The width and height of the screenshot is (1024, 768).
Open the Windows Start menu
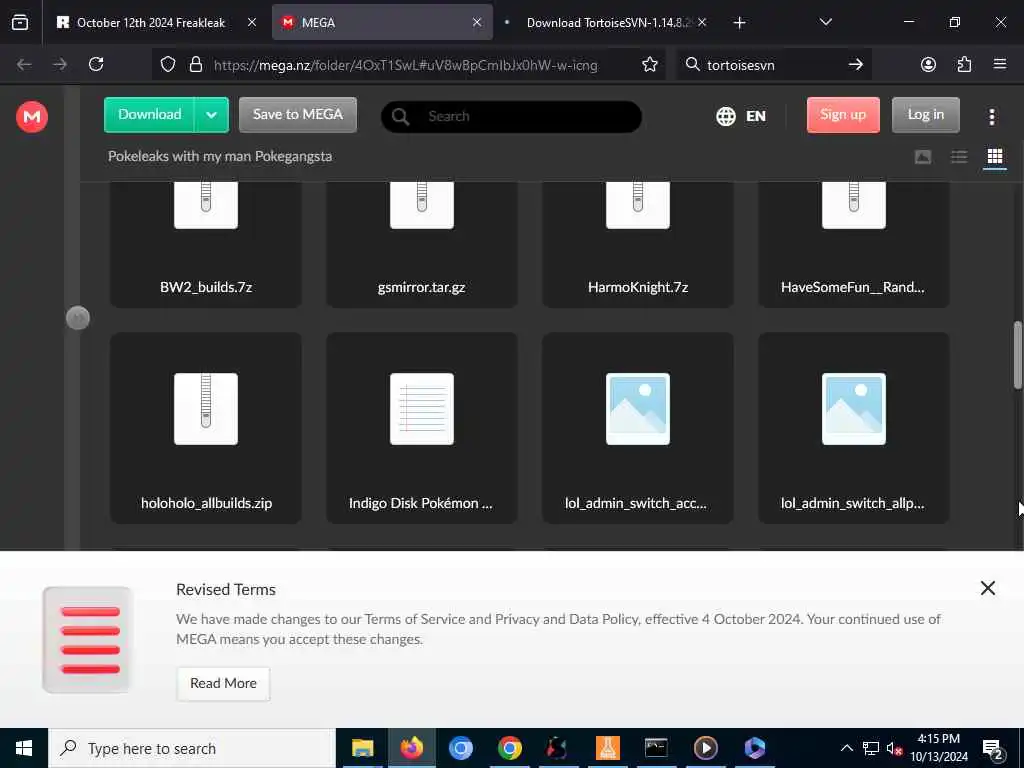pos(24,748)
